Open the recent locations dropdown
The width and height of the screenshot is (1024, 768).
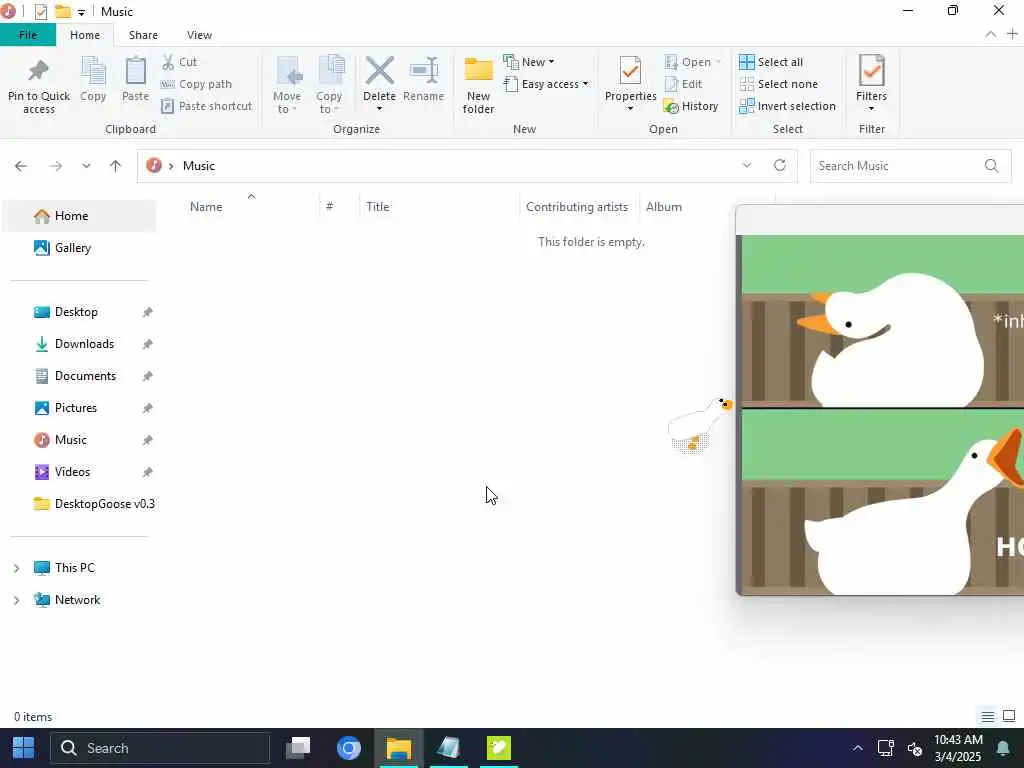click(86, 166)
